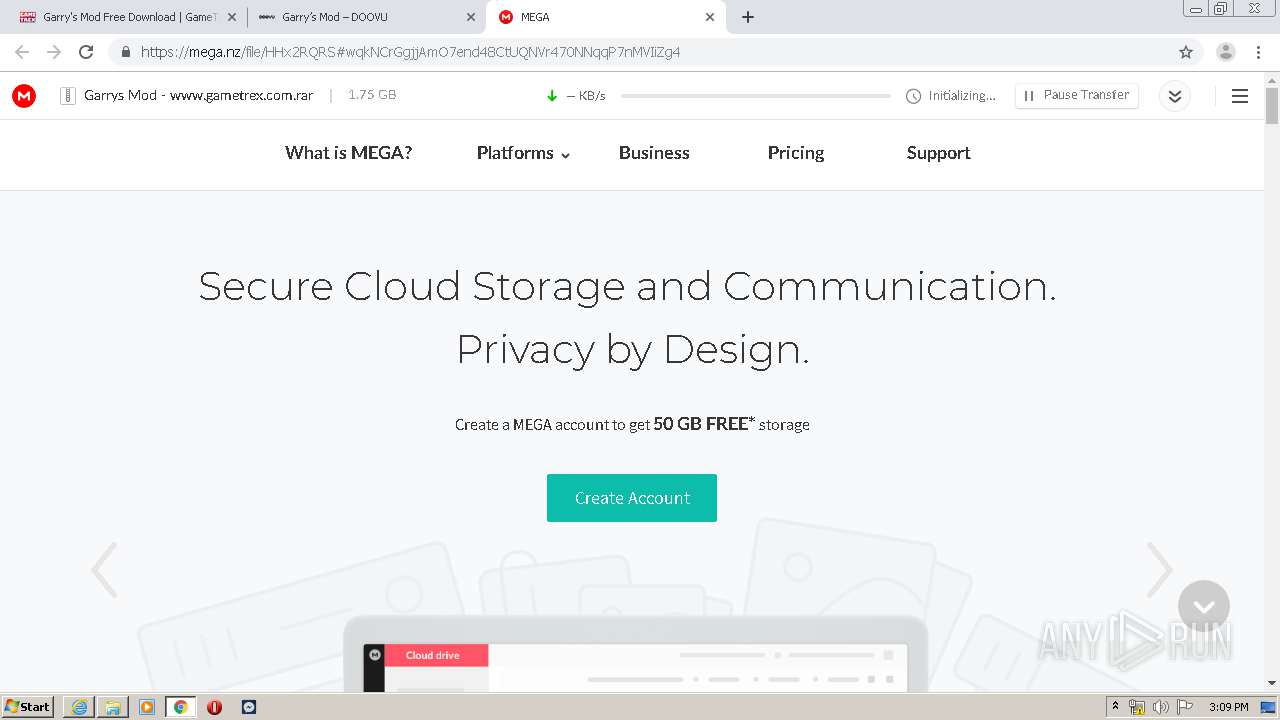Close the MEGA tab
This screenshot has width=1280, height=720.
[x=710, y=17]
